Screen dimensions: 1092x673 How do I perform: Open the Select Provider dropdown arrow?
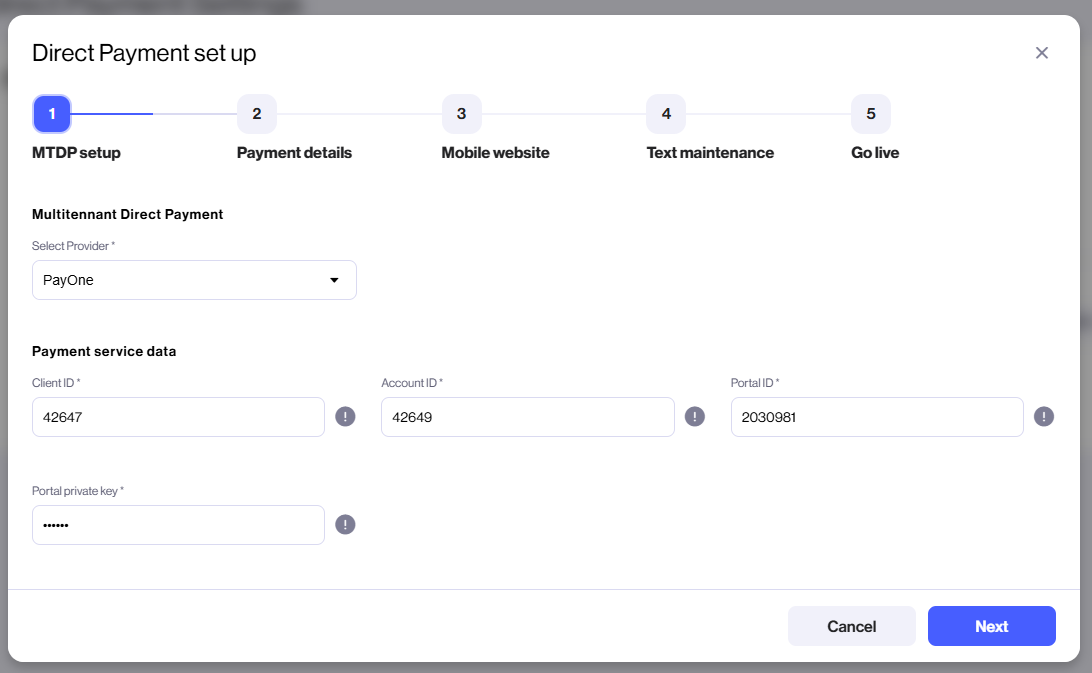[x=334, y=280]
